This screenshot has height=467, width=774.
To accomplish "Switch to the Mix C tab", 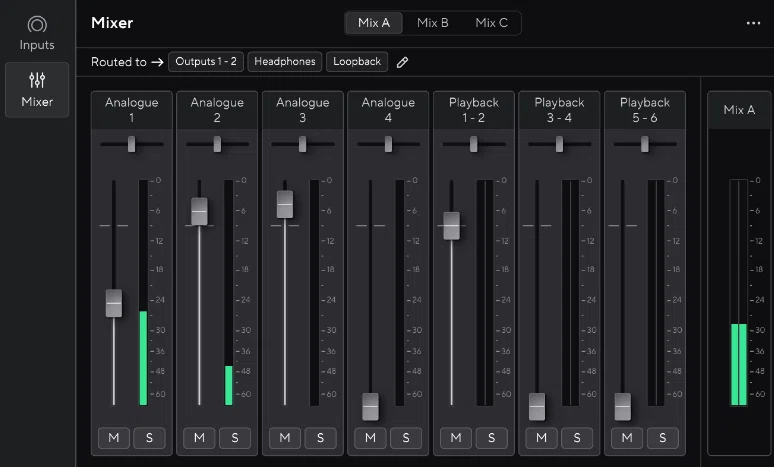I will 492,23.
